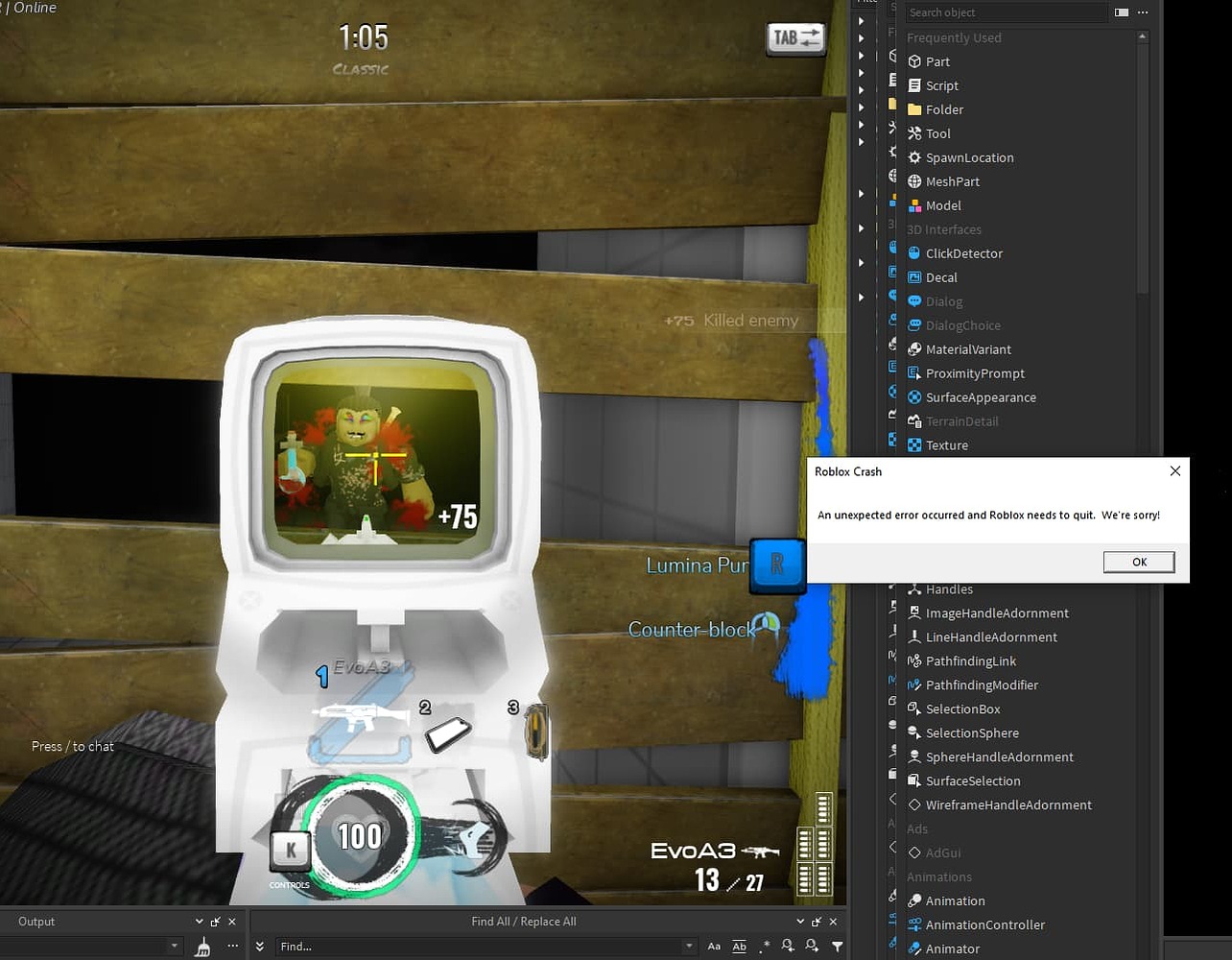Screen dimensions: 1232x960
Task: Insert a Script object
Action: pos(944,84)
